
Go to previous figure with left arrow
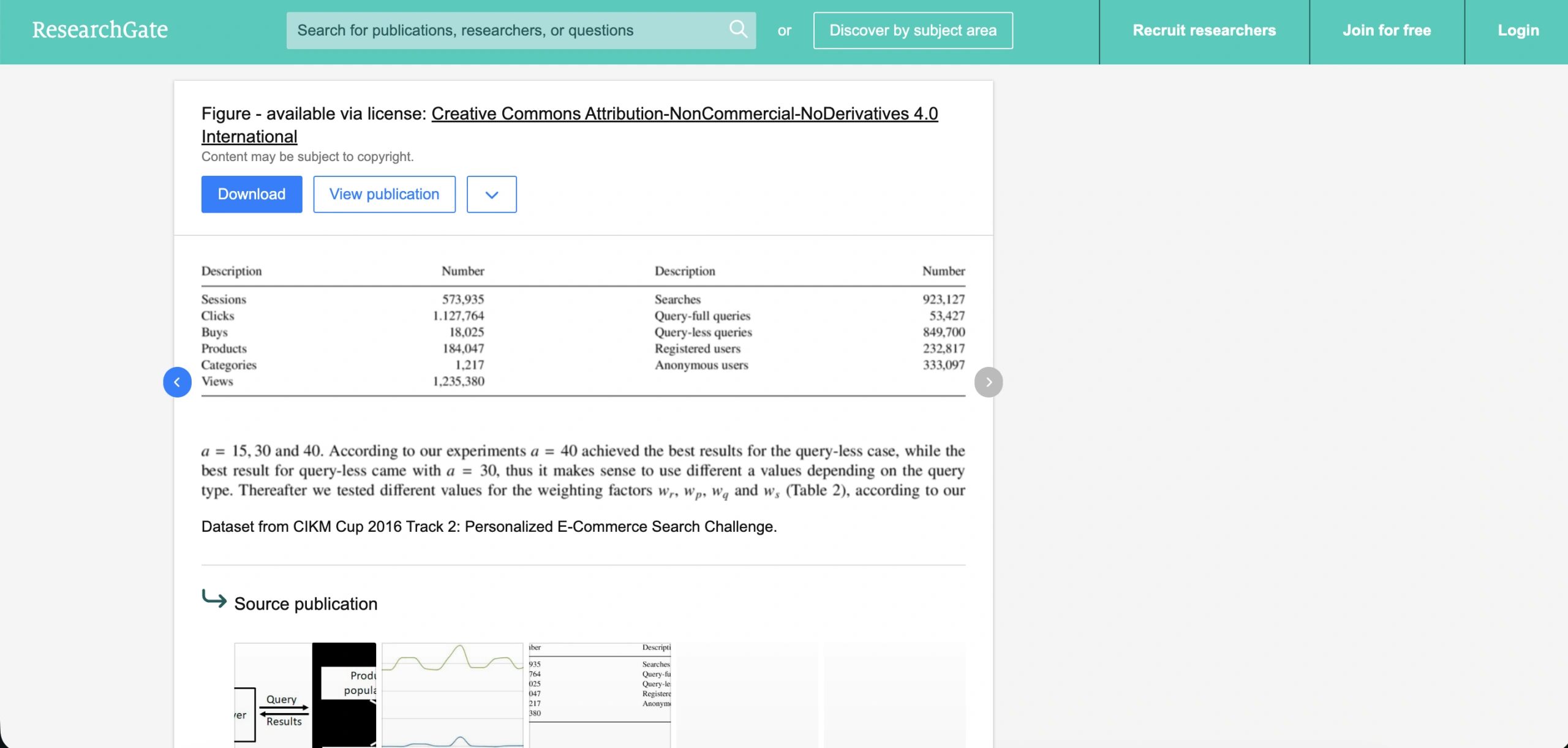[x=177, y=382]
